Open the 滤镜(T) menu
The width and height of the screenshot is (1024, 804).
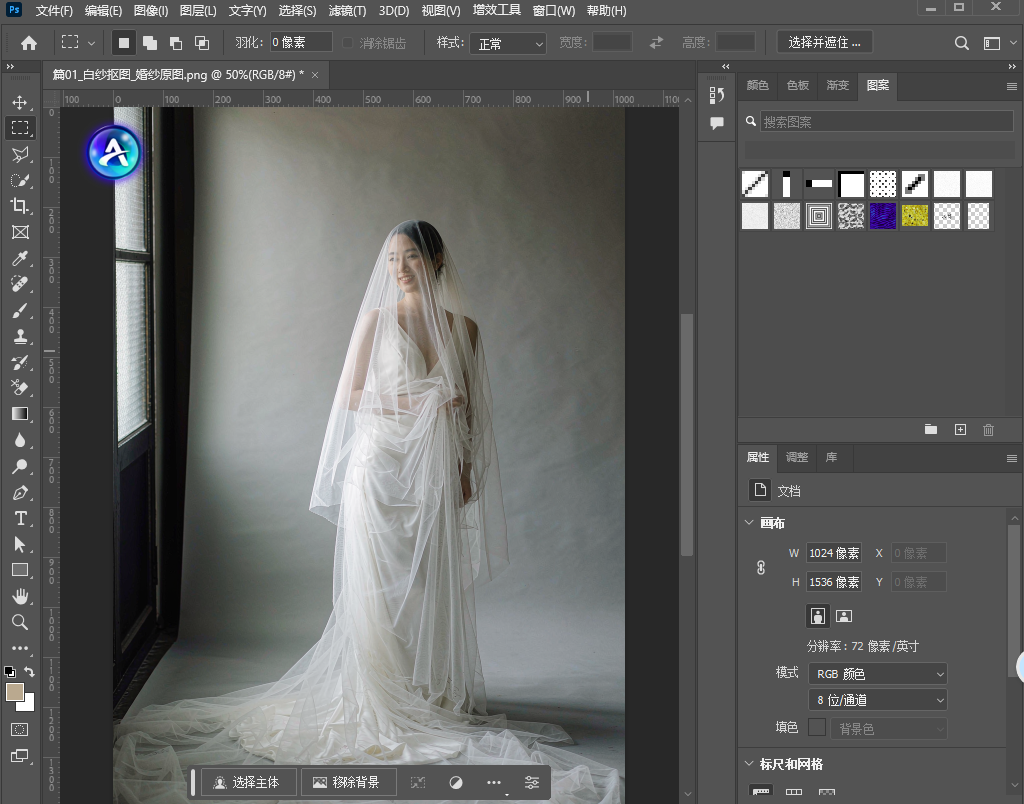(347, 10)
